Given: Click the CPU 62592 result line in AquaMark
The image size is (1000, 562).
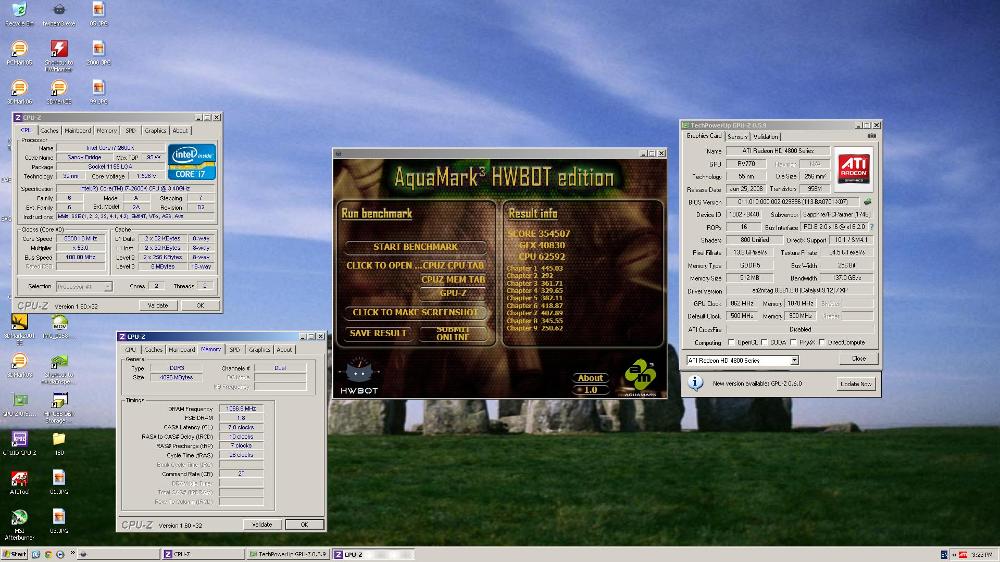Looking at the screenshot, I should [x=541, y=256].
